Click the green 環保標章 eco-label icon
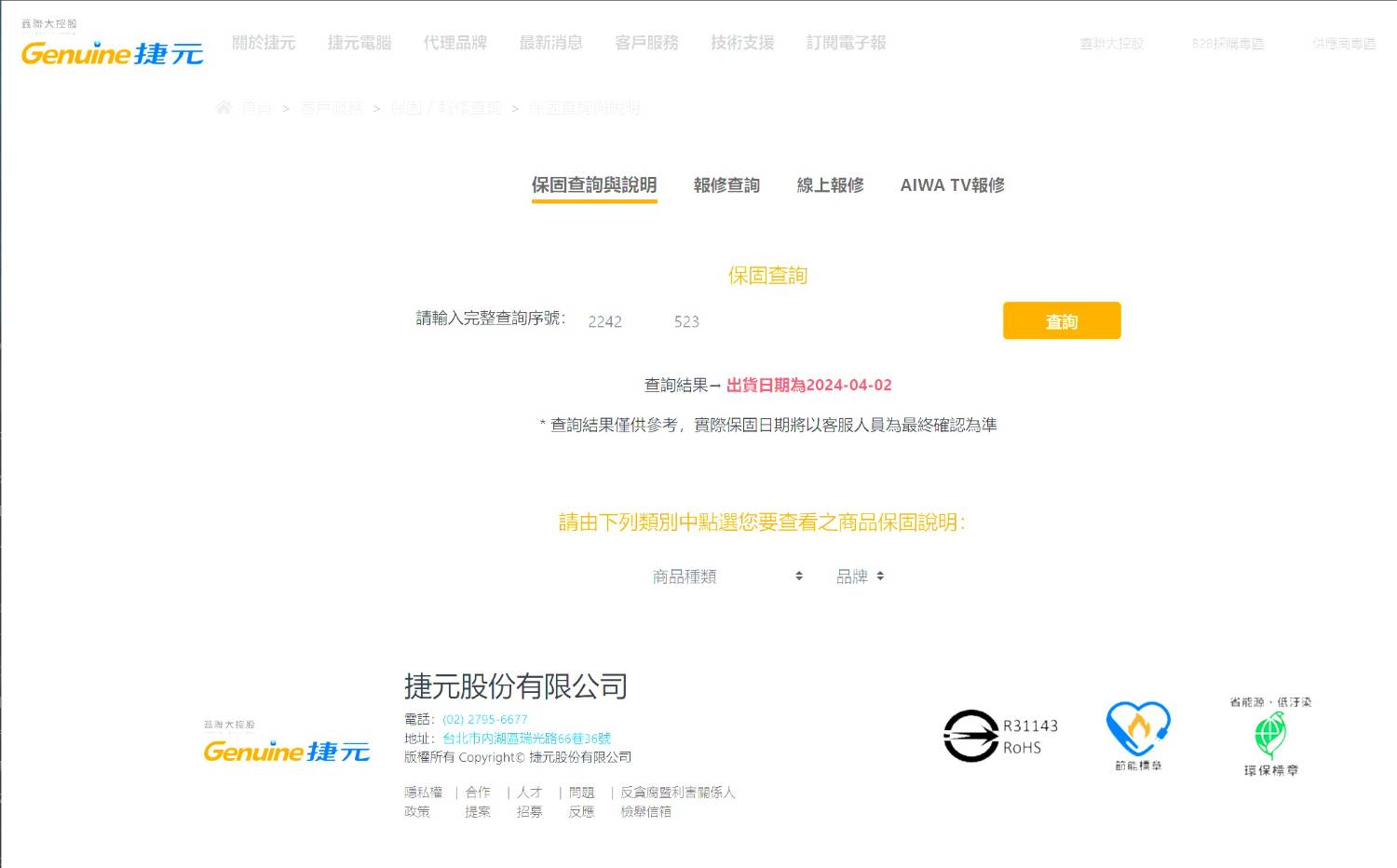Screen dimensions: 1397x868 (x=1269, y=736)
